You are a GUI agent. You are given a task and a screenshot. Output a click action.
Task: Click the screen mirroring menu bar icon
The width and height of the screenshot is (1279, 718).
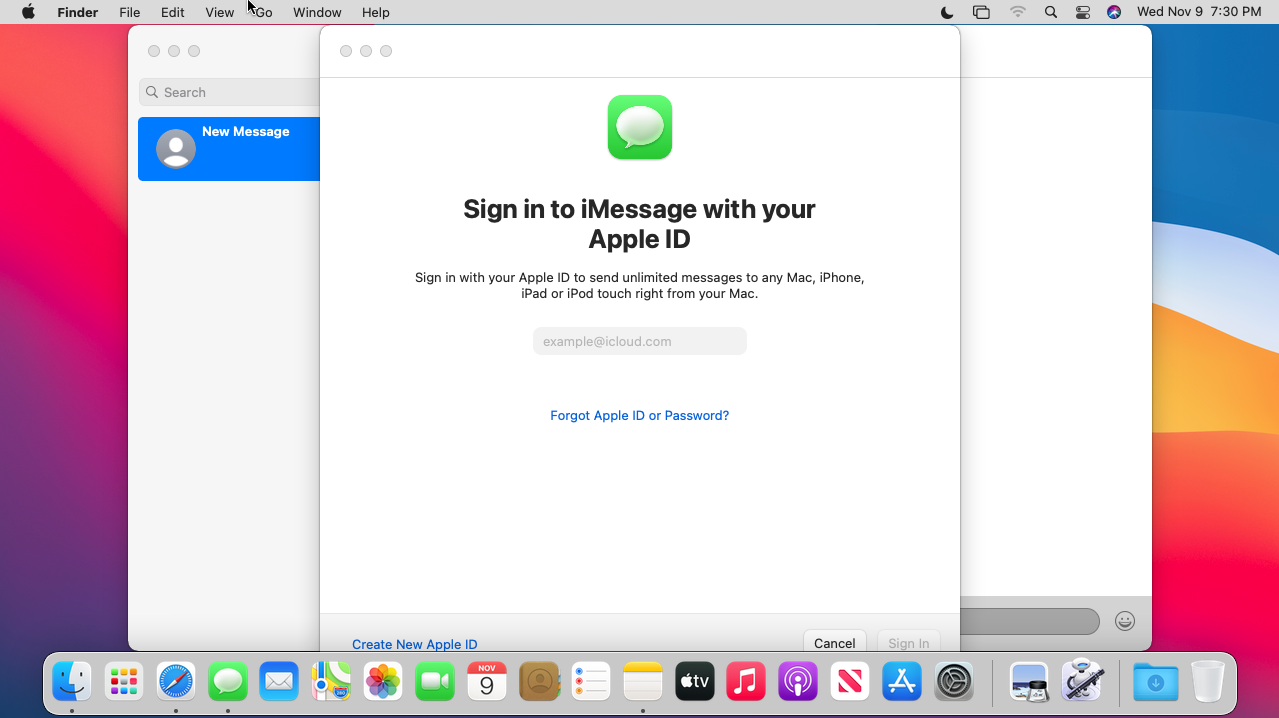point(981,12)
